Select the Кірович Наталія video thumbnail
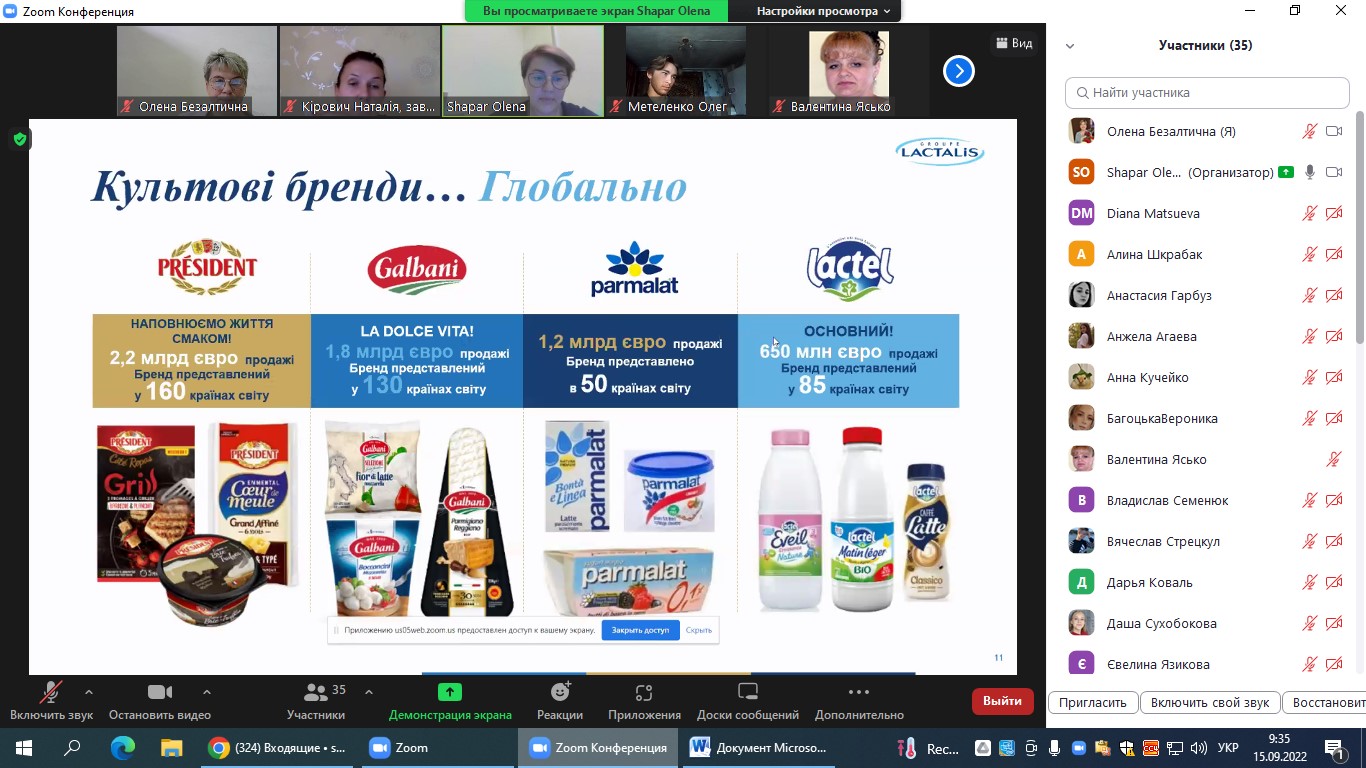 [x=360, y=71]
